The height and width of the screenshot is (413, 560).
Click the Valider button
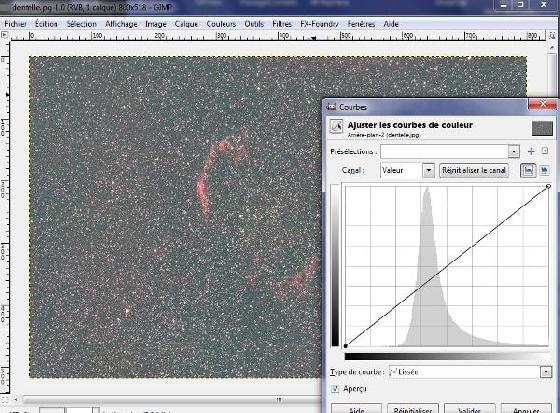pyautogui.click(x=469, y=409)
